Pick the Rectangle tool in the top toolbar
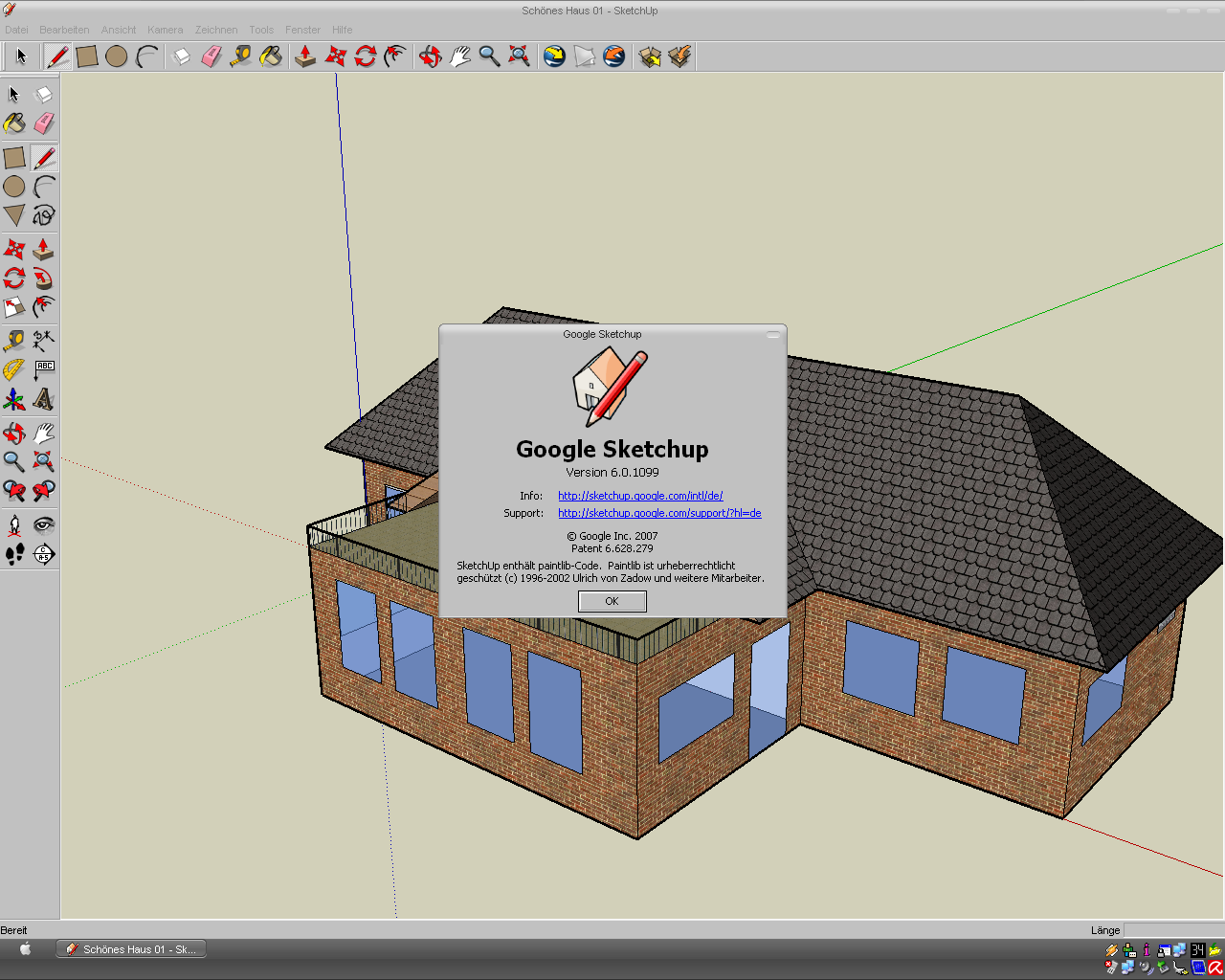This screenshot has height=980, width=1225. (87, 56)
